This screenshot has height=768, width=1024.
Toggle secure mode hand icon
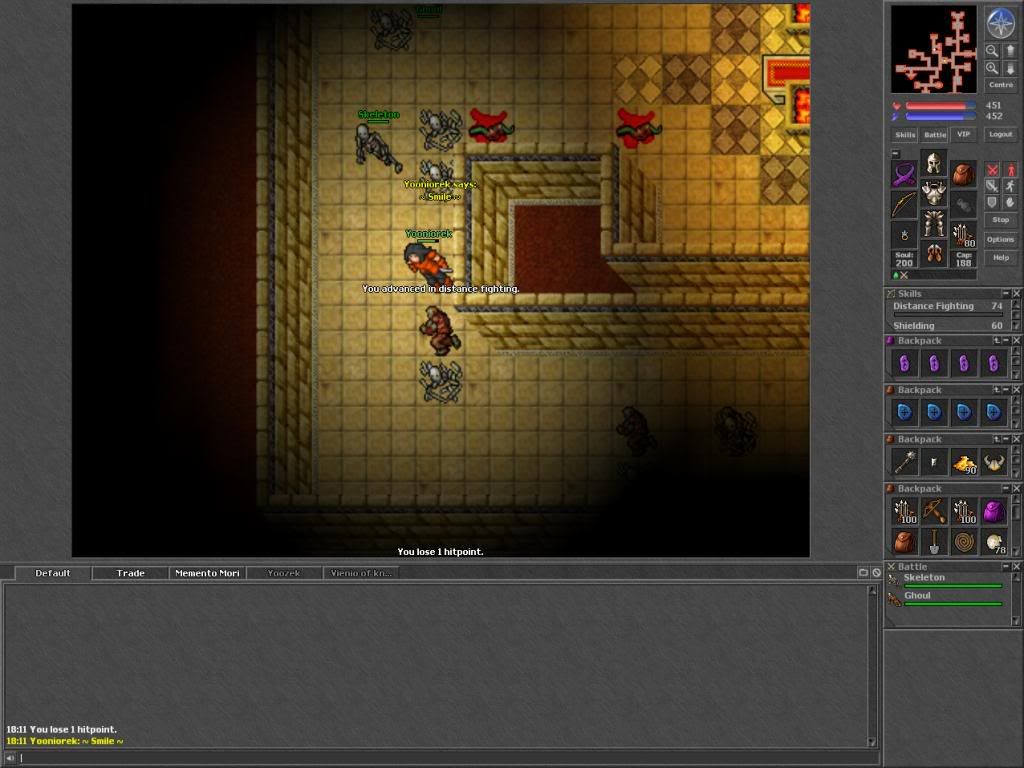click(1012, 202)
